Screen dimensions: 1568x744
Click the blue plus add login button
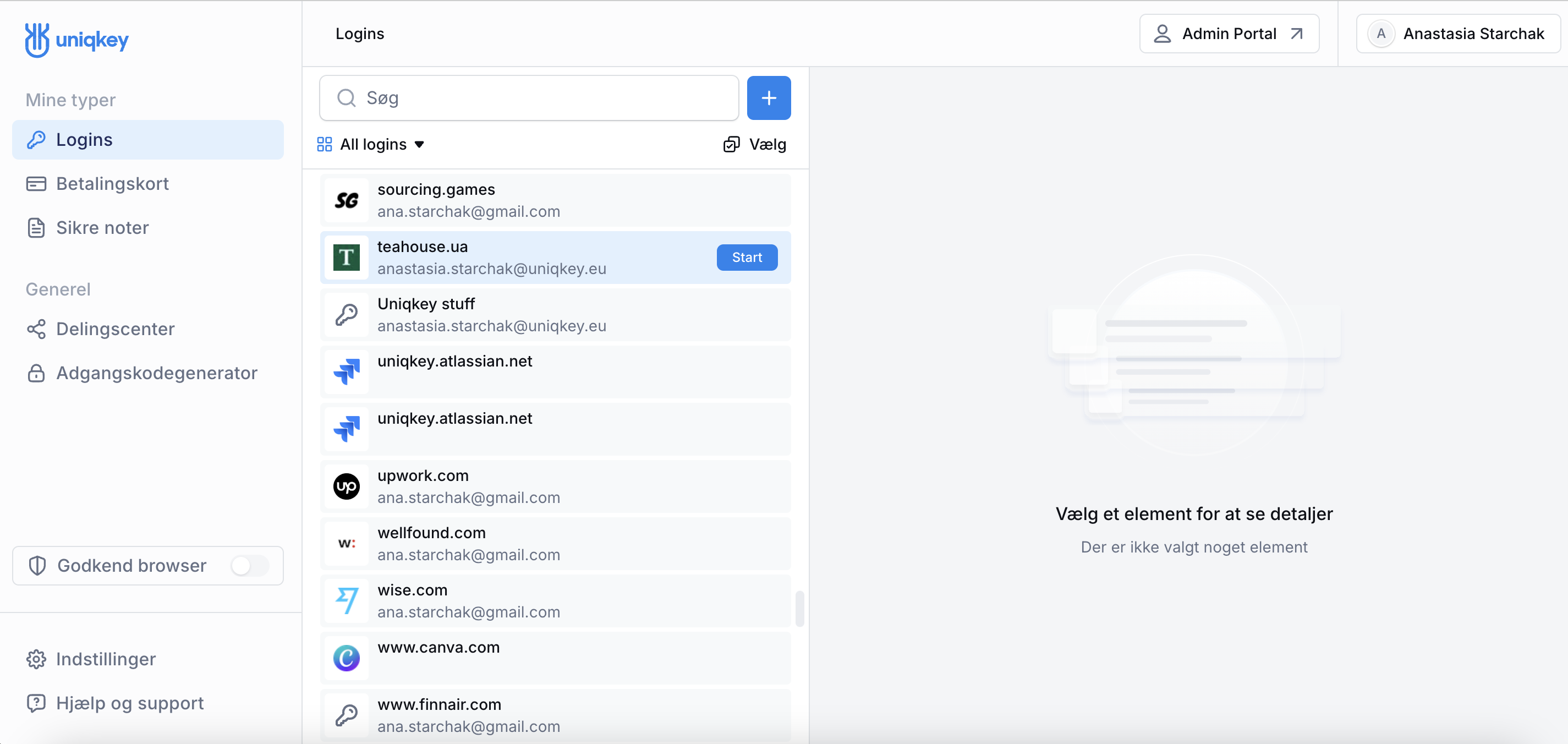coord(768,98)
